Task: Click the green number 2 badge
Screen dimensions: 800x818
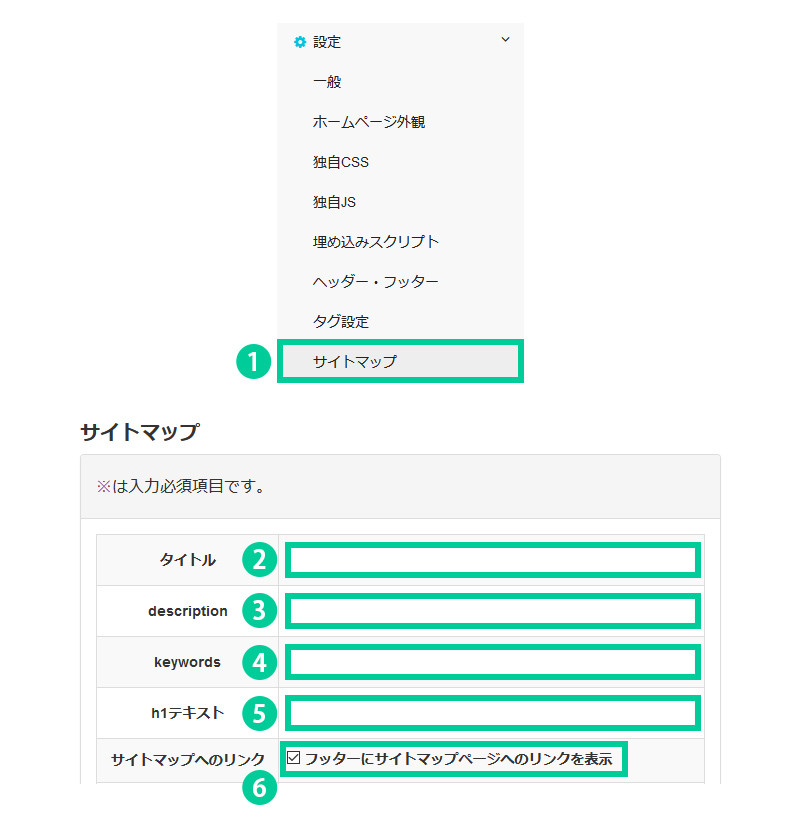Action: [x=259, y=560]
